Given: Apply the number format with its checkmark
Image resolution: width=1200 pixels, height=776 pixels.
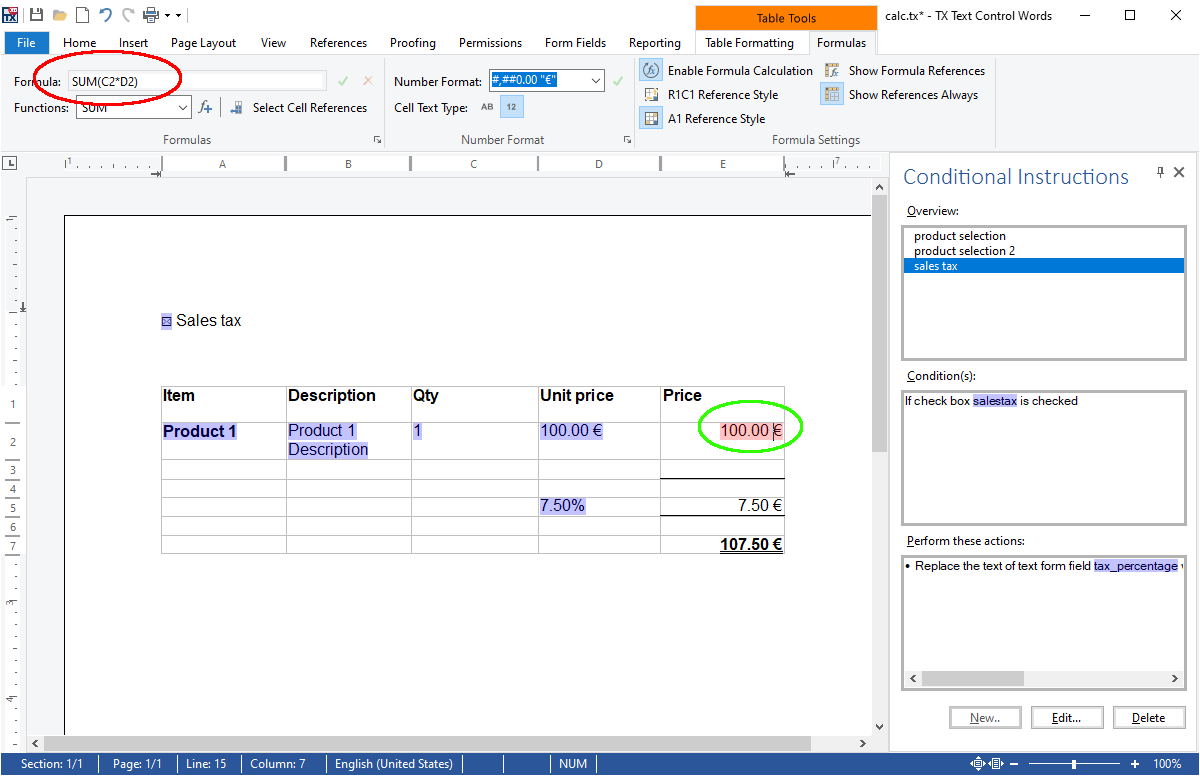Looking at the screenshot, I should tap(618, 81).
